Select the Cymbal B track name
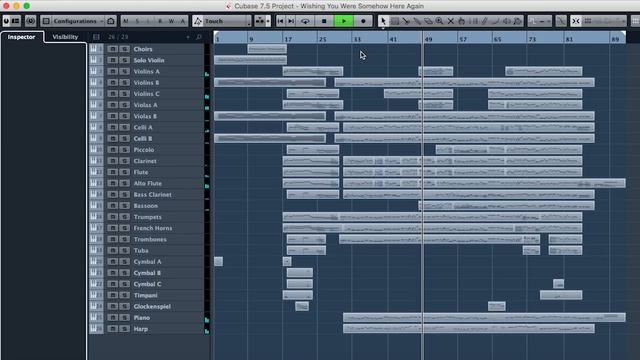This screenshot has height=360, width=640. 147,273
